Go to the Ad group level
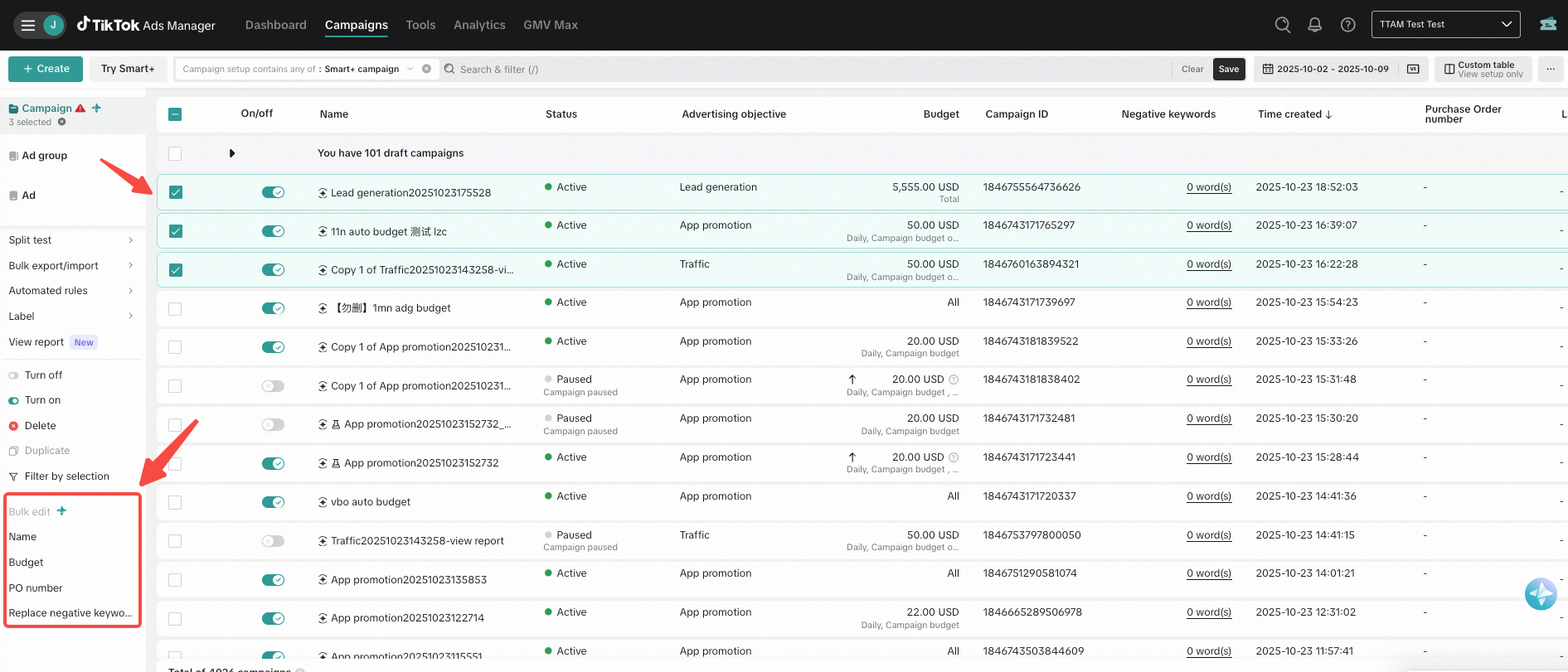Viewport: 1568px width, 672px height. click(x=45, y=156)
